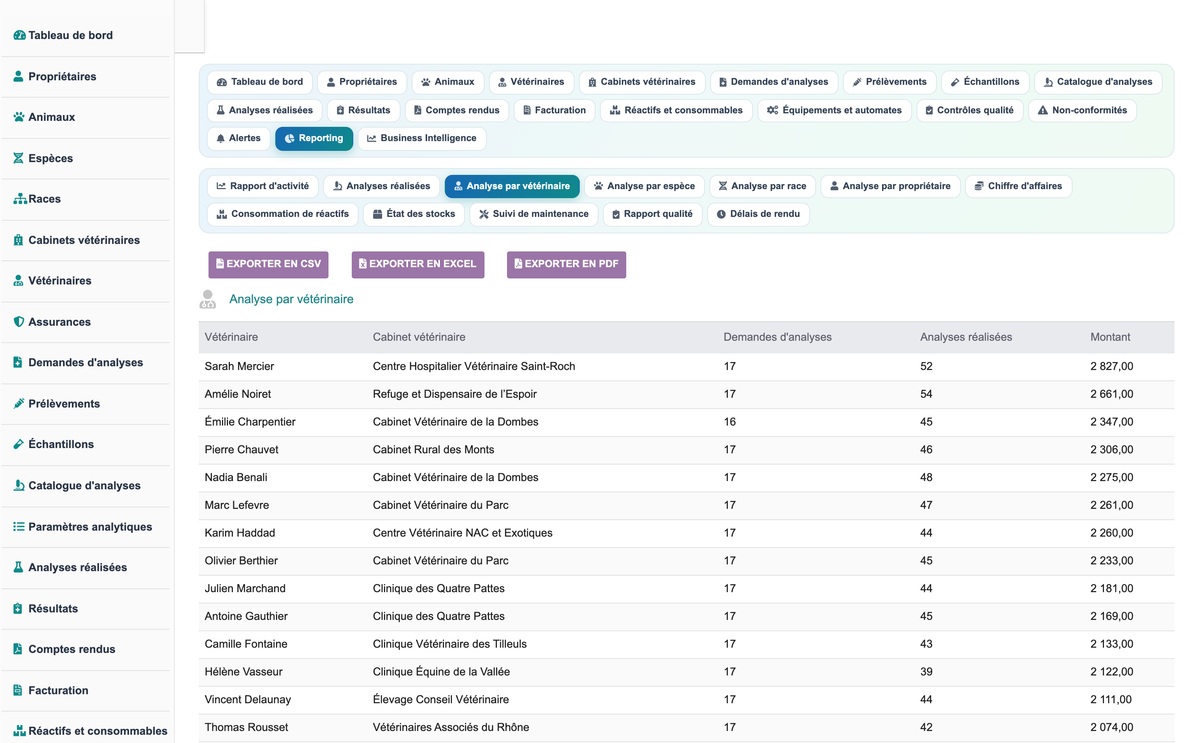The width and height of the screenshot is (1200, 743).
Task: Click the Catalogue d'analyses microscope icon in sidebar
Action: [19, 485]
